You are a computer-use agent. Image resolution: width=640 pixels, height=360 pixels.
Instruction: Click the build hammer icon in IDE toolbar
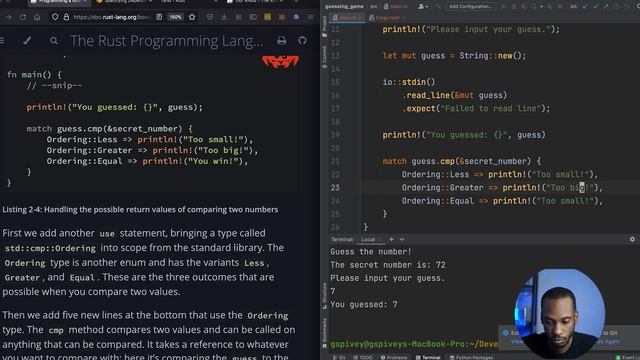[x=438, y=7]
